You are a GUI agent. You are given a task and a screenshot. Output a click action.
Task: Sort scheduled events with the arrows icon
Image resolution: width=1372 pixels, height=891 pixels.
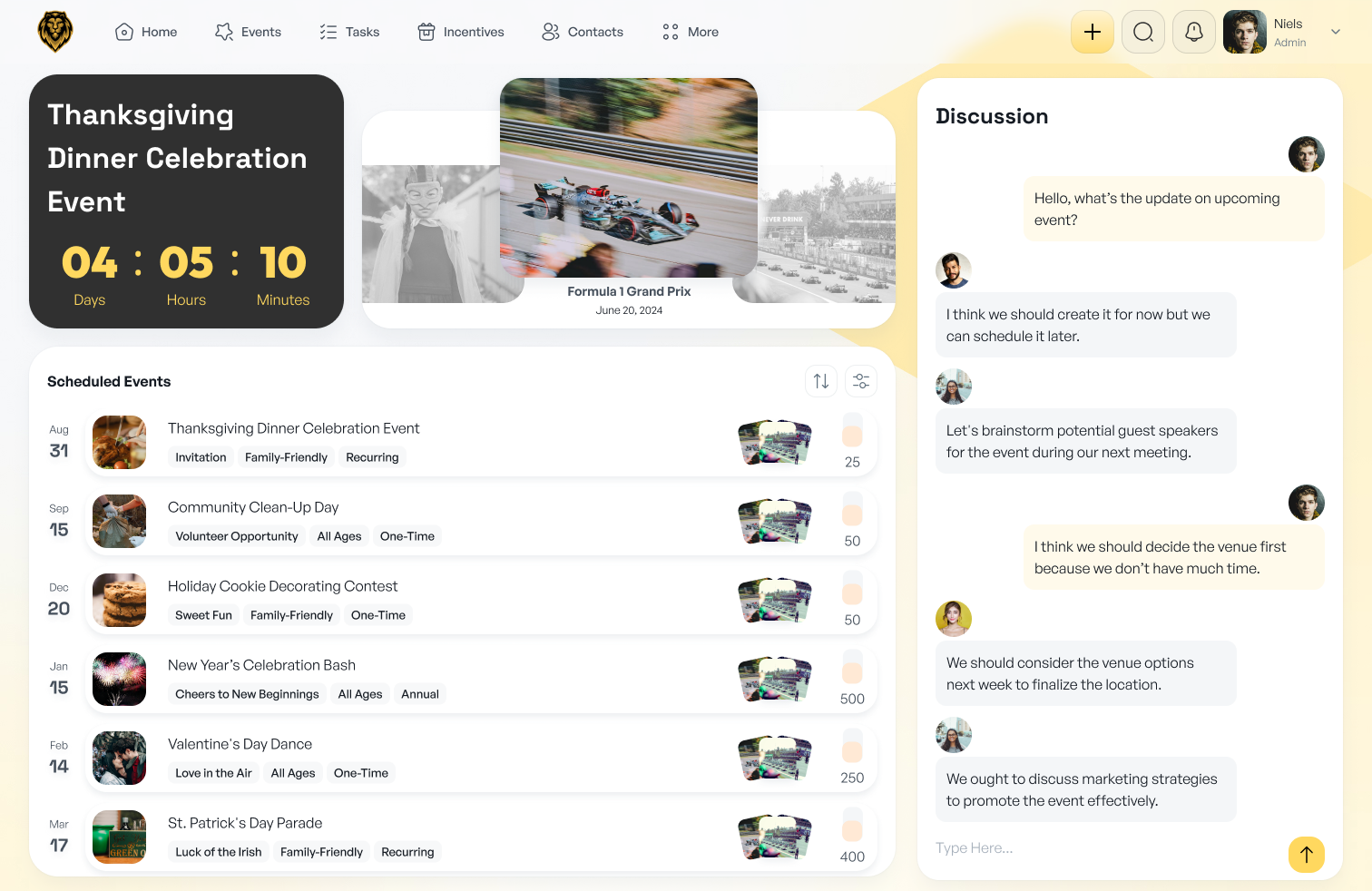click(821, 381)
